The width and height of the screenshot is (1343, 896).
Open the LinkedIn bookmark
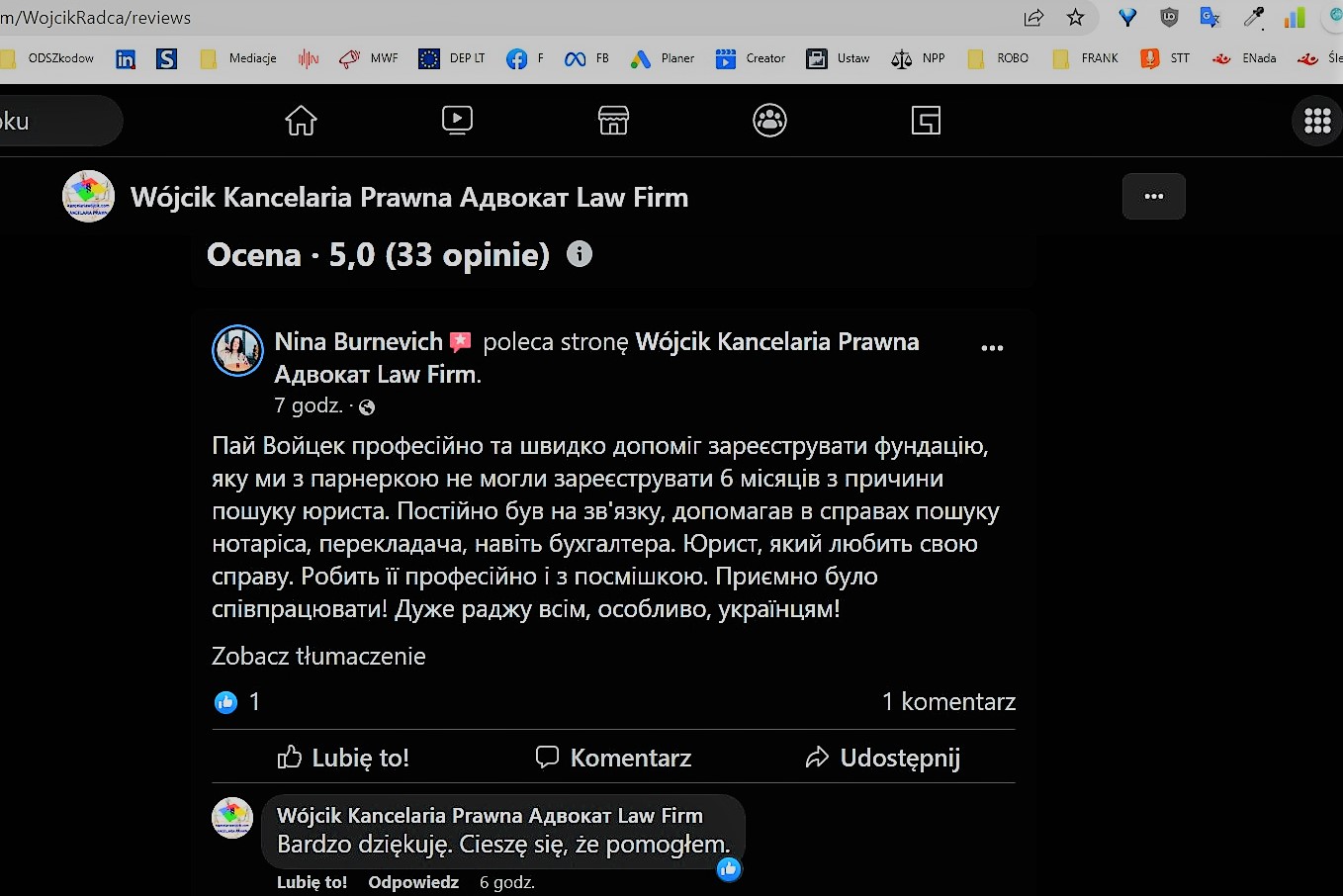(x=126, y=59)
